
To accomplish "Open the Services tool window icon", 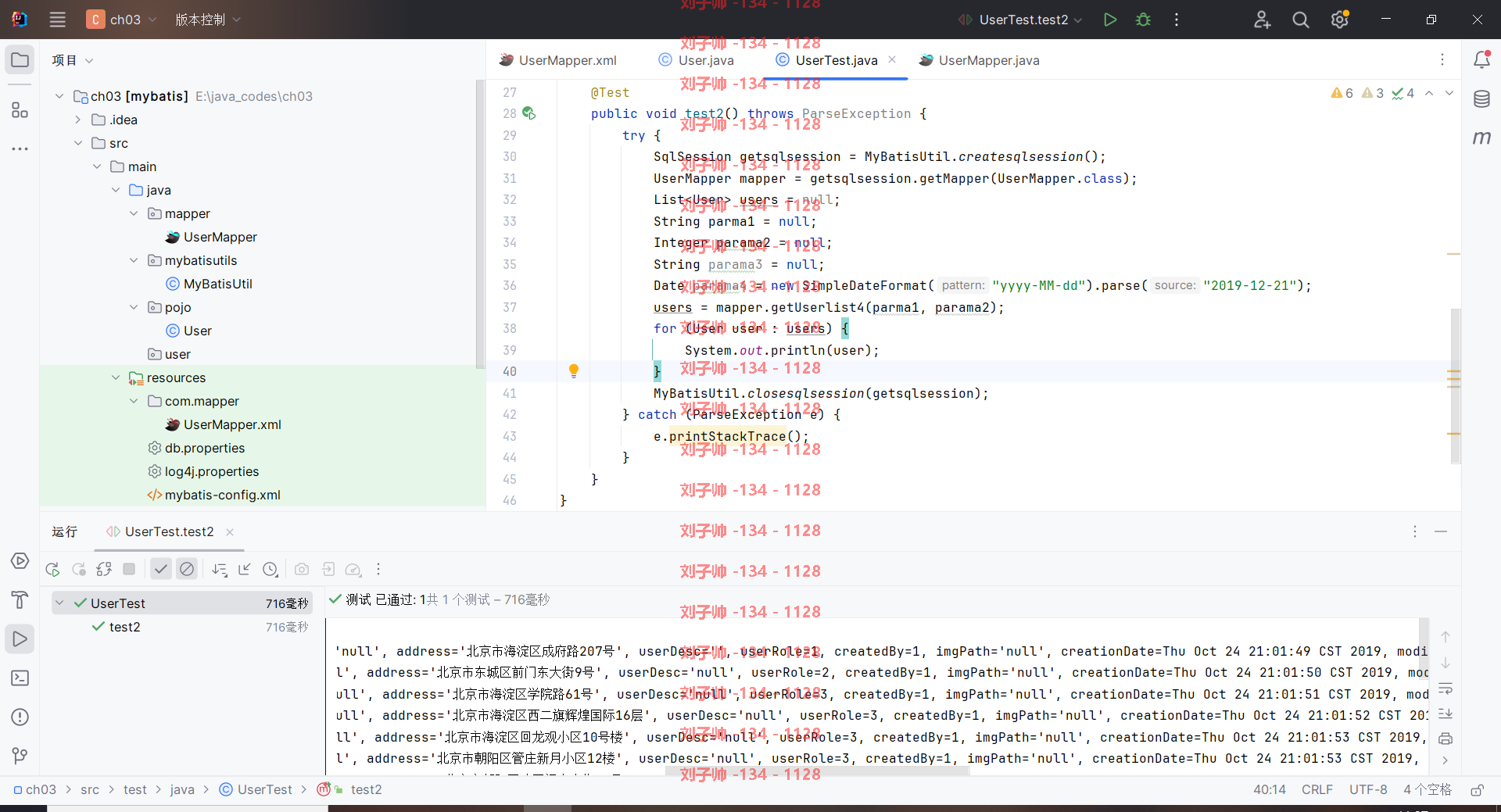I will pyautogui.click(x=20, y=561).
